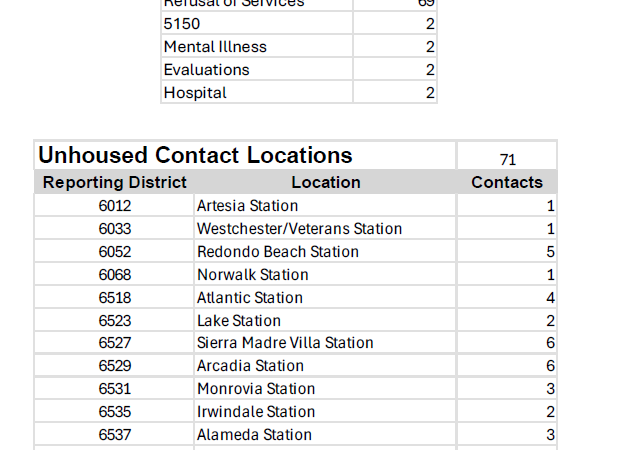The image size is (617, 450).
Task: Click the Unhoused Contact Locations title cell
Action: coord(195,156)
